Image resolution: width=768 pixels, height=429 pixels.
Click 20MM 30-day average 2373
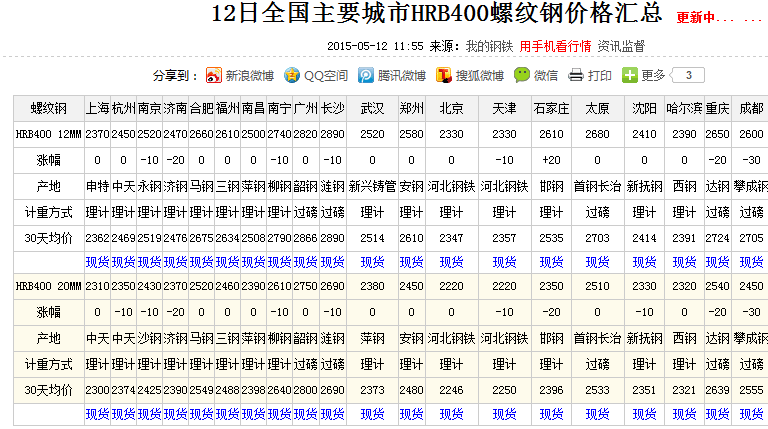[372, 390]
